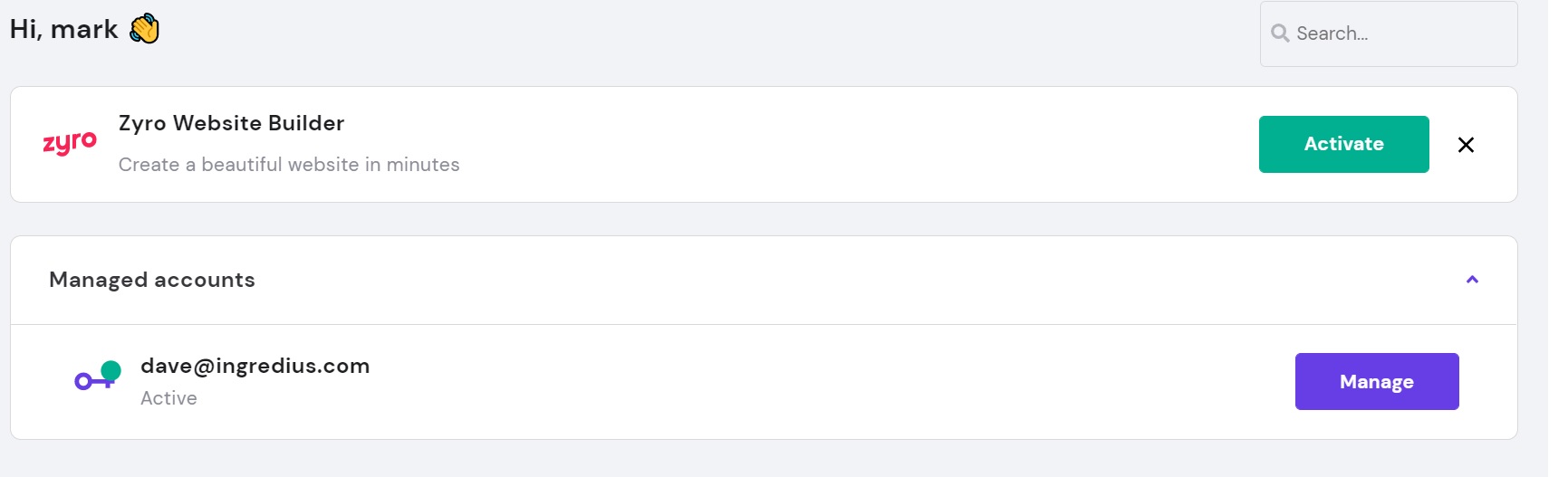Focus the Search input field

pos(1389,33)
